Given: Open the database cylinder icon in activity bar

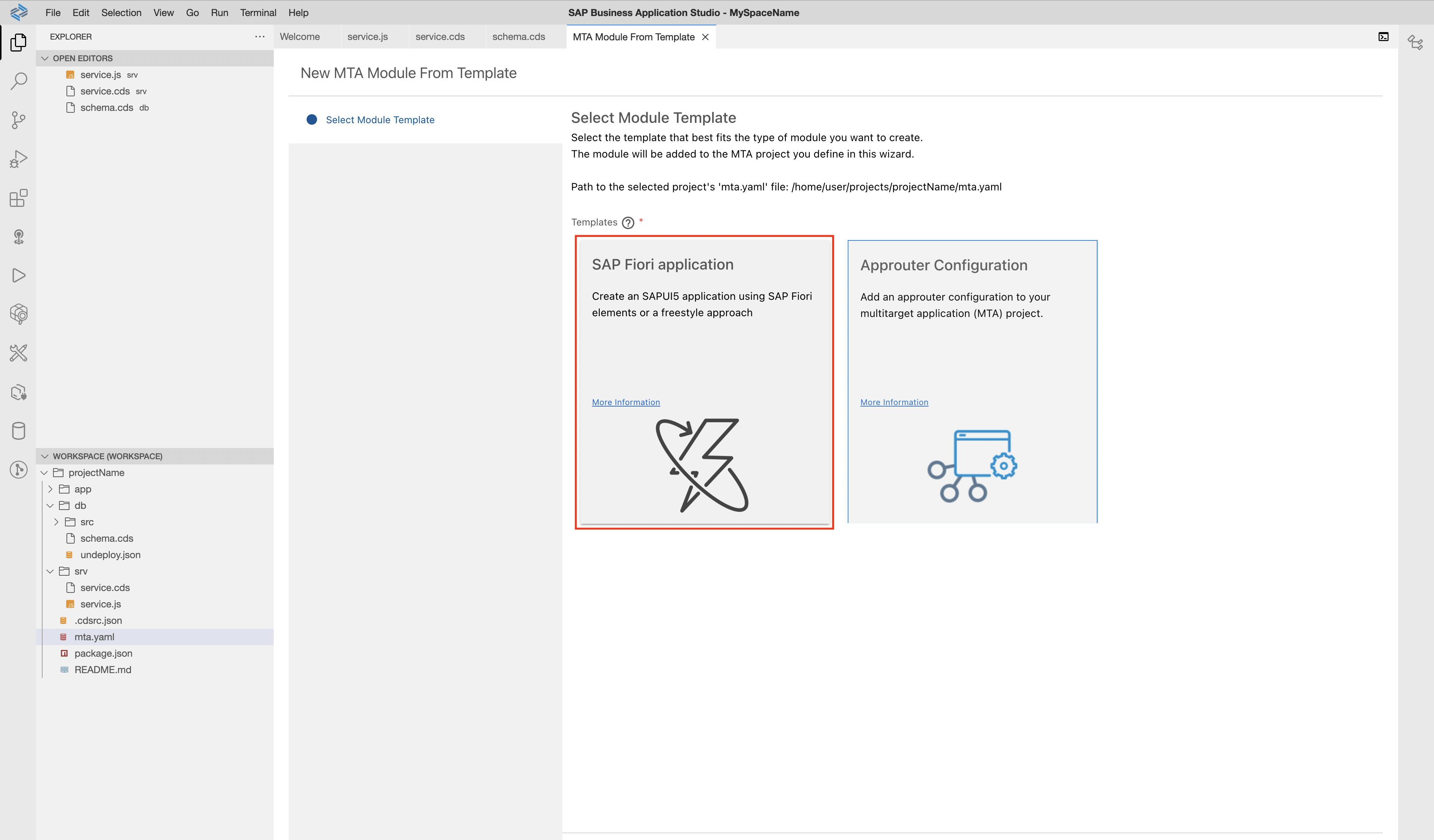Looking at the screenshot, I should pos(18,430).
